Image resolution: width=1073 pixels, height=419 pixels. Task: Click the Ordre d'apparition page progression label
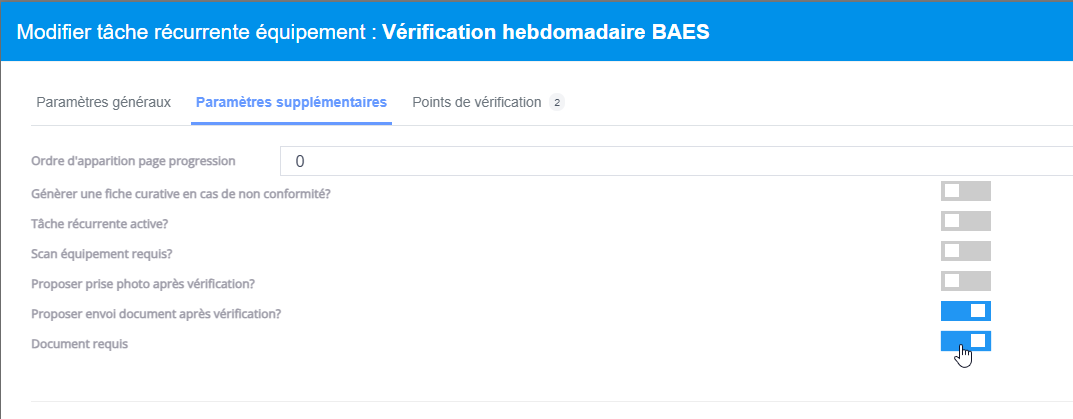(133, 161)
